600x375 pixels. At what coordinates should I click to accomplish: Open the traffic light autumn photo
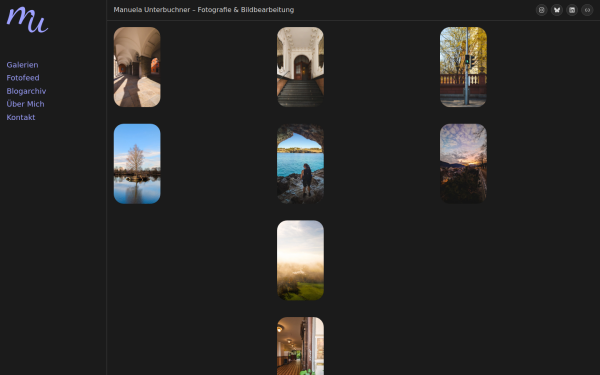tap(463, 67)
